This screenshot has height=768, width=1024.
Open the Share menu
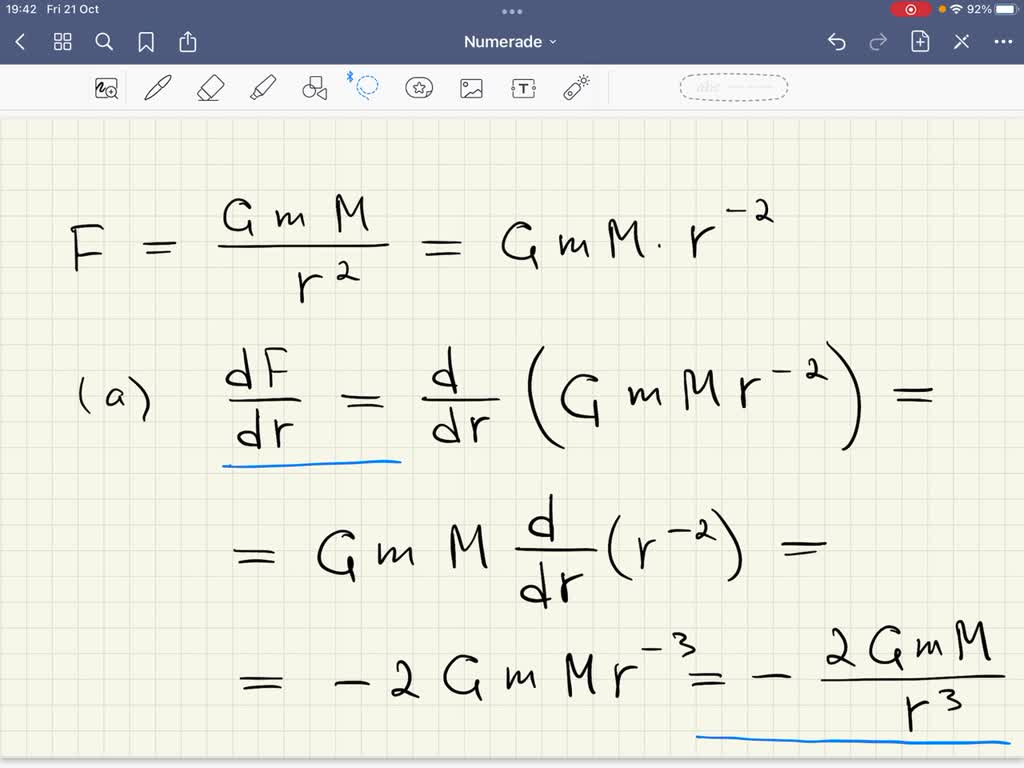point(188,42)
